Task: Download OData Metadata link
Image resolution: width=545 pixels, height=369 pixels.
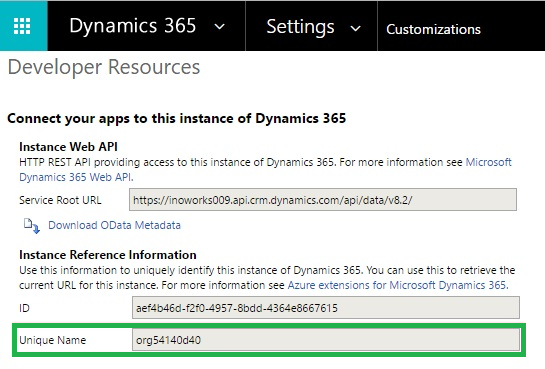Action: pos(114,225)
